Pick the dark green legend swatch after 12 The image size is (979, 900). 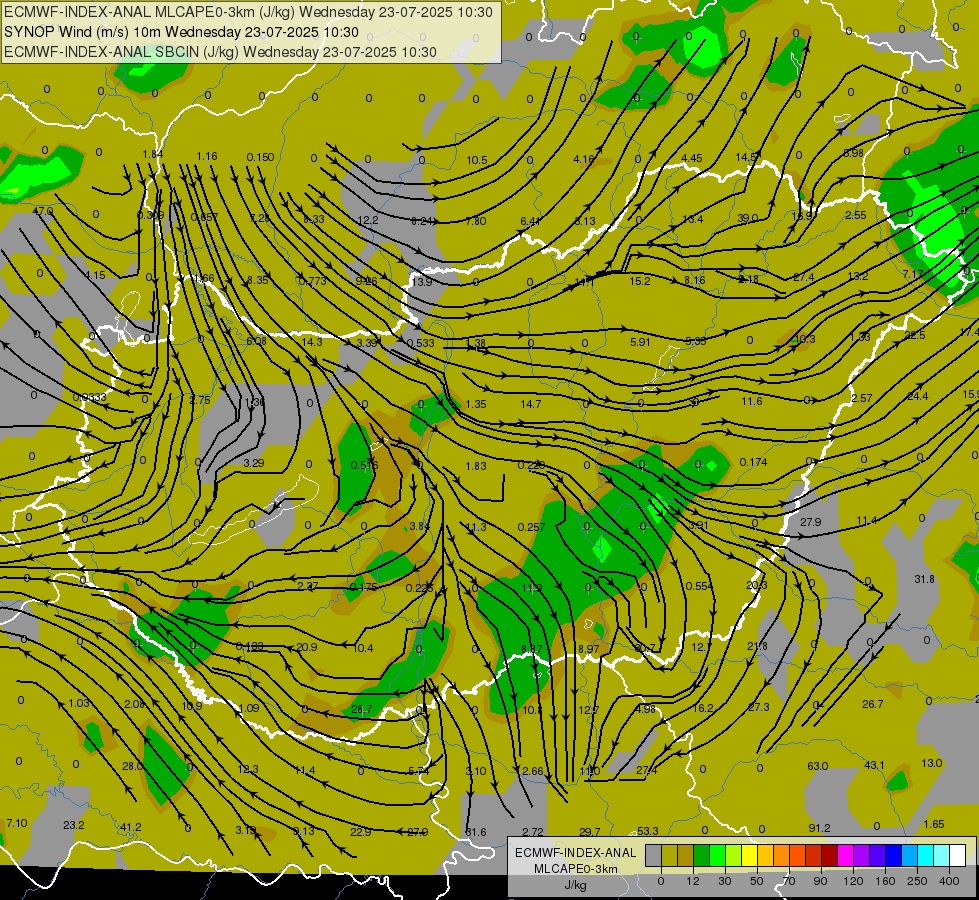[x=701, y=856]
